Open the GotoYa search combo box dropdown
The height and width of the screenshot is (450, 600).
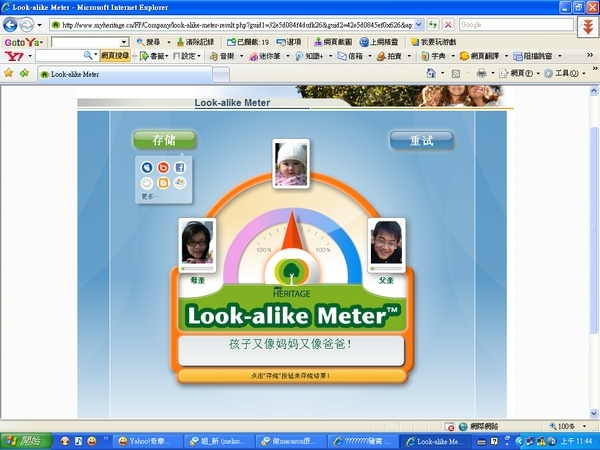pos(124,42)
